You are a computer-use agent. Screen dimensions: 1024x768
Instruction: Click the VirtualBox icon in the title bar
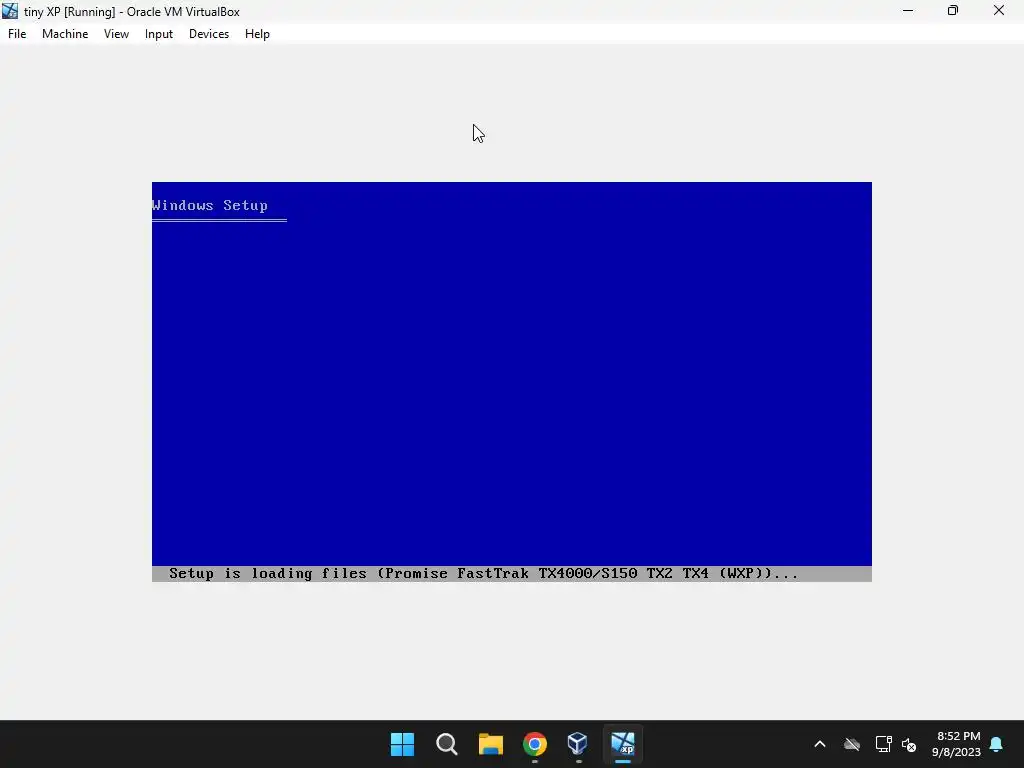coord(10,11)
